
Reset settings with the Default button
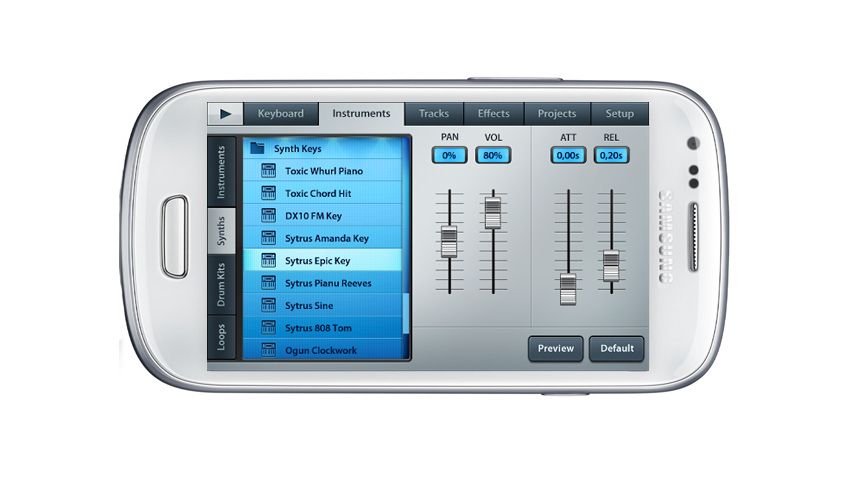click(x=616, y=348)
